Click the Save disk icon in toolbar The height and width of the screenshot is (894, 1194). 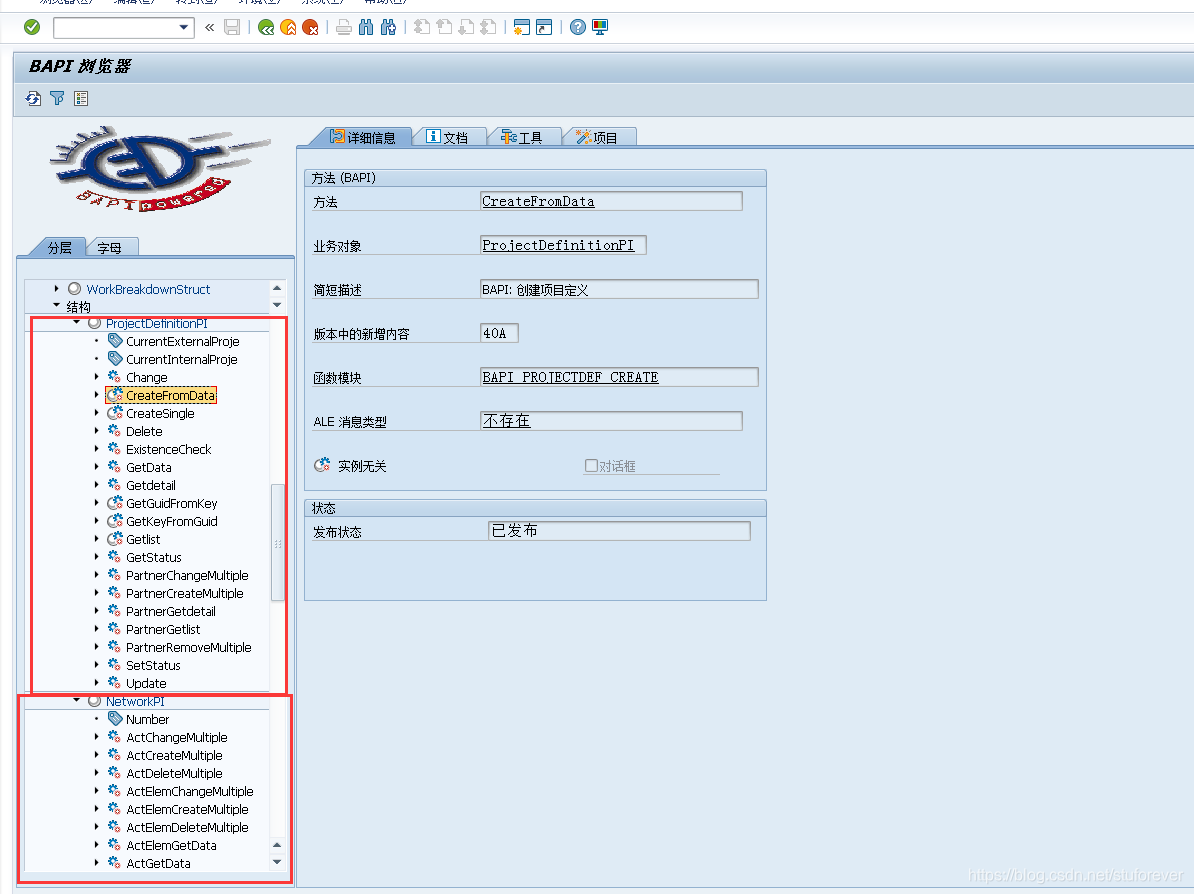[x=232, y=27]
